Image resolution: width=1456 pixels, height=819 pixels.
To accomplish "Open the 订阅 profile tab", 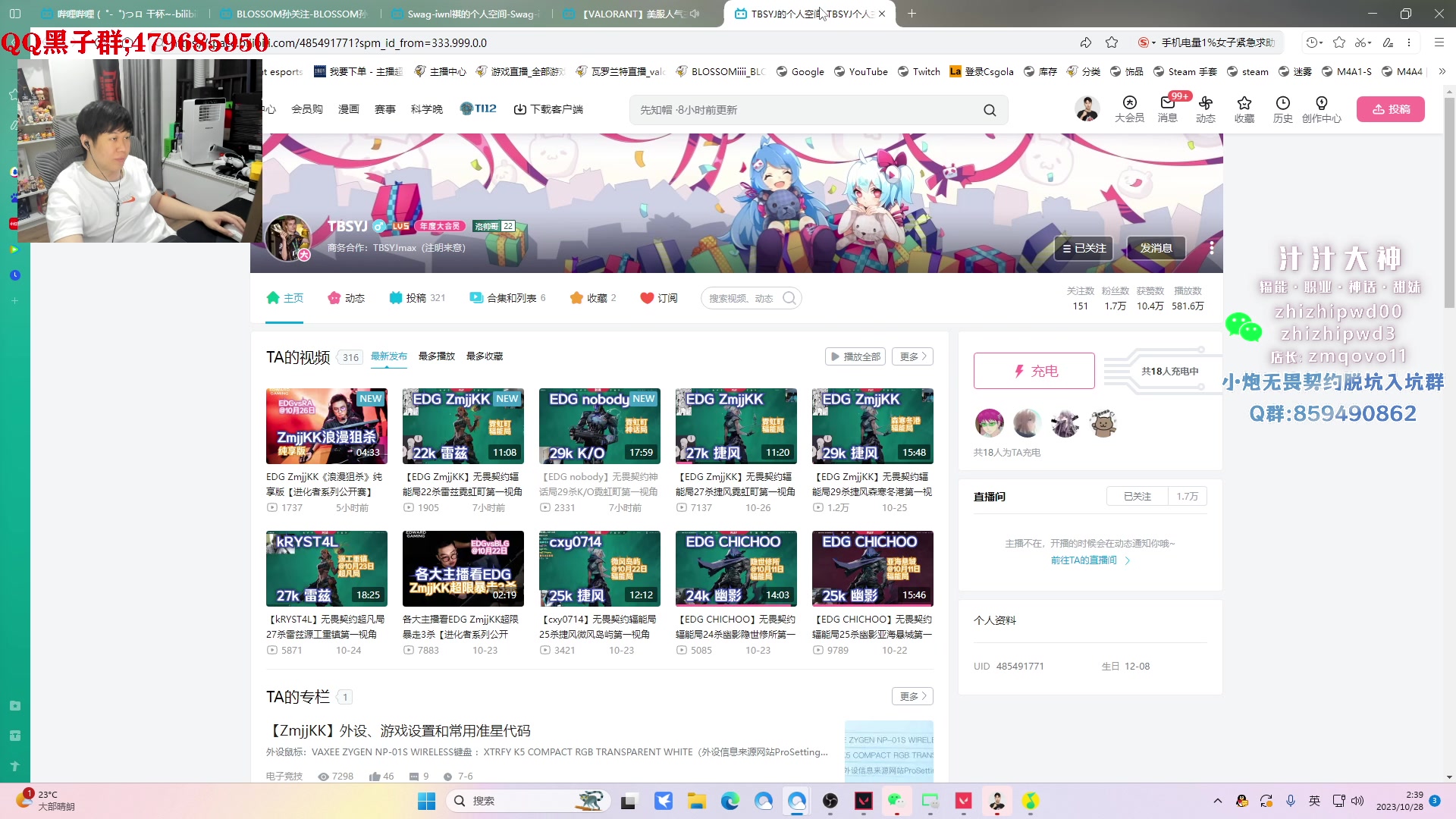I will pos(659,298).
